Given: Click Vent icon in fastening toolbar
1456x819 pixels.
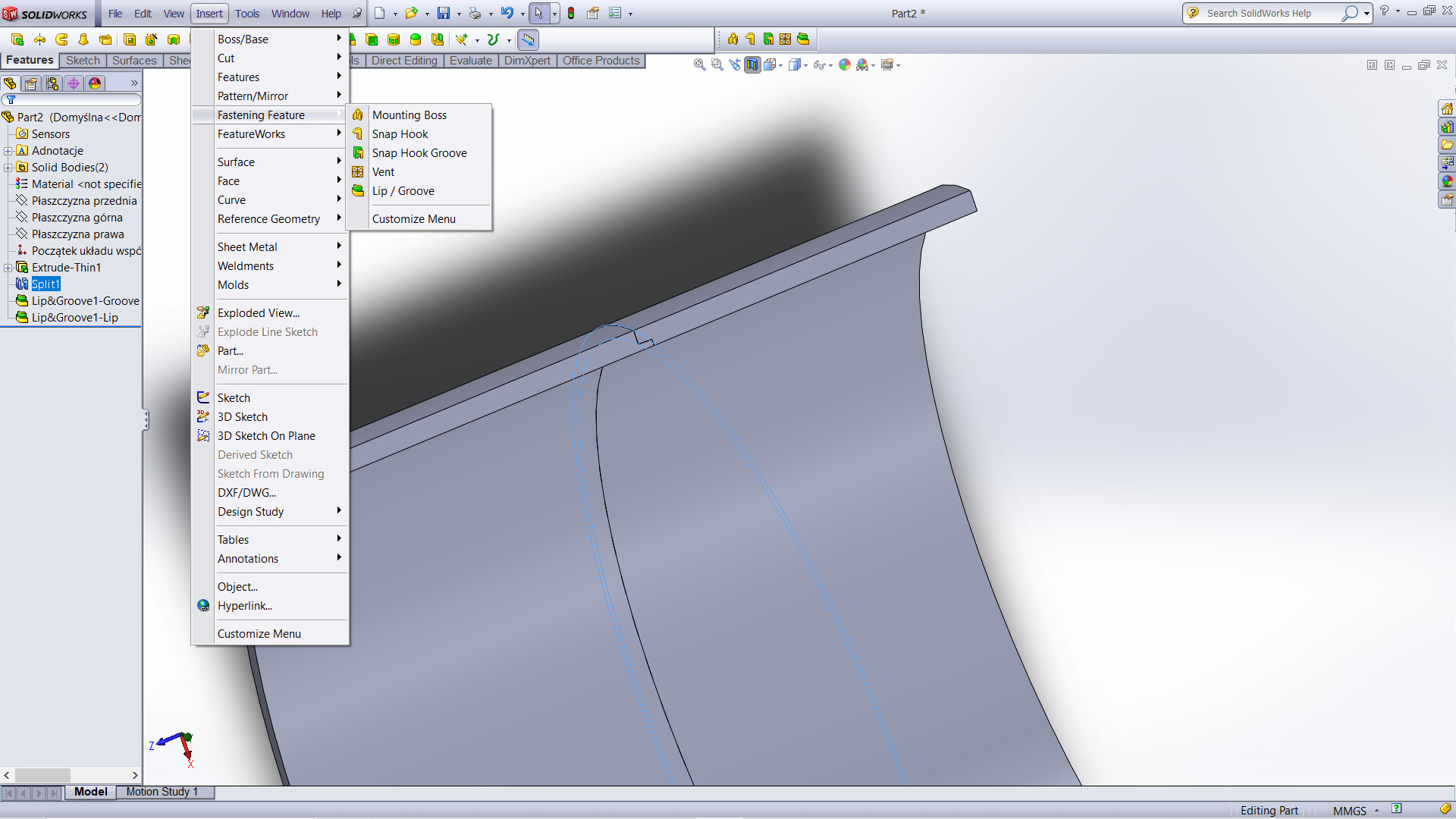Looking at the screenshot, I should point(786,39).
